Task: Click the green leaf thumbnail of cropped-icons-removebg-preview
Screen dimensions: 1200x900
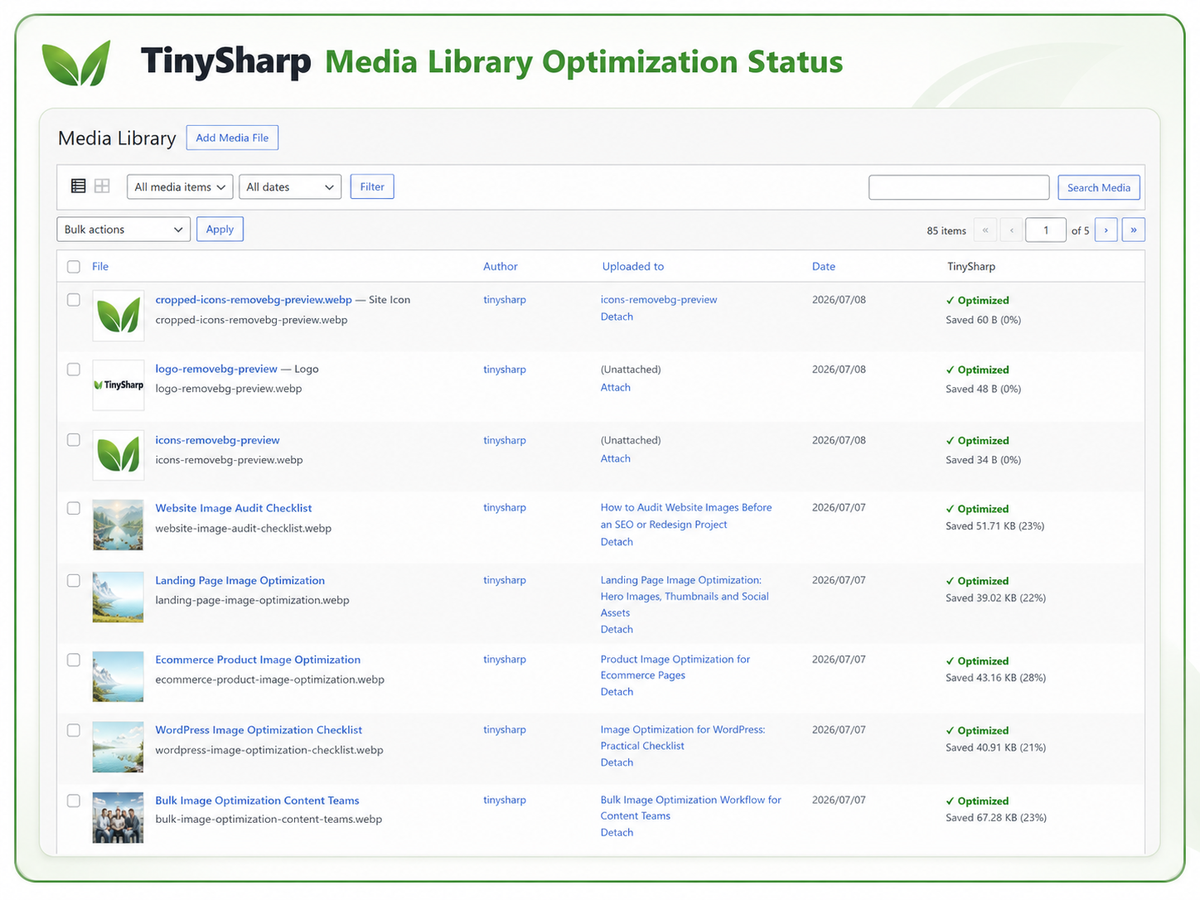Action: coord(118,315)
